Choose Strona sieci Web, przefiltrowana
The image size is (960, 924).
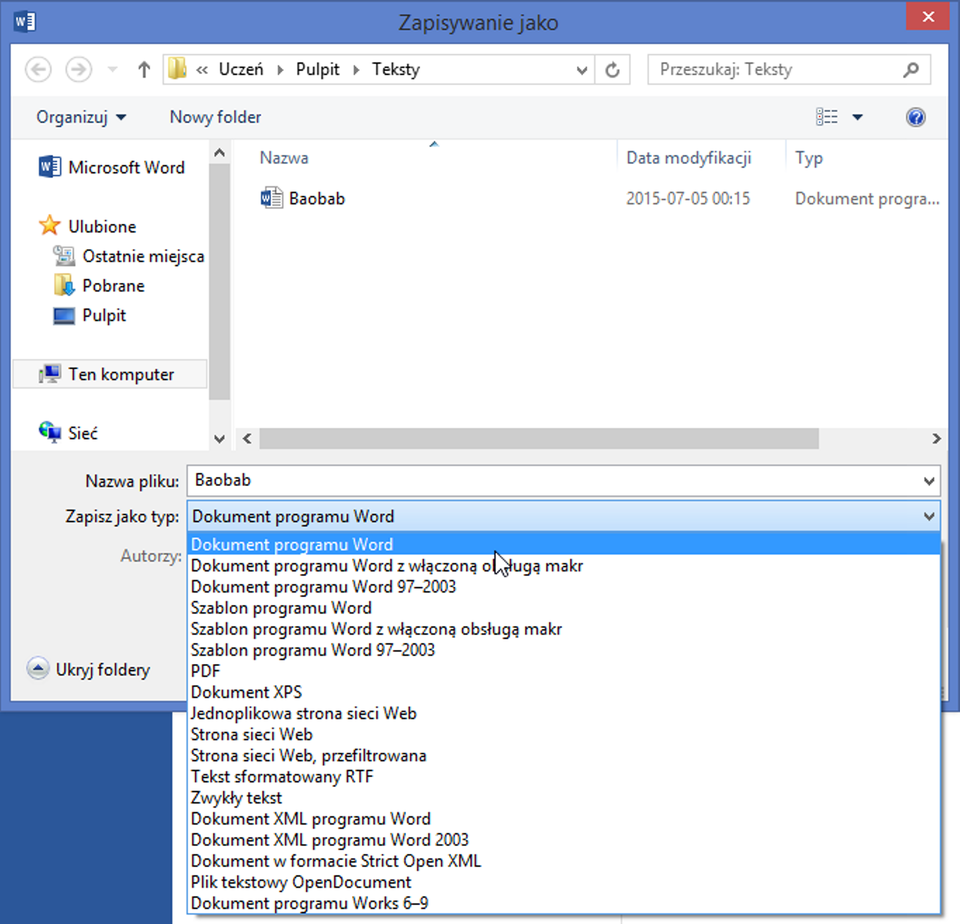point(563,756)
